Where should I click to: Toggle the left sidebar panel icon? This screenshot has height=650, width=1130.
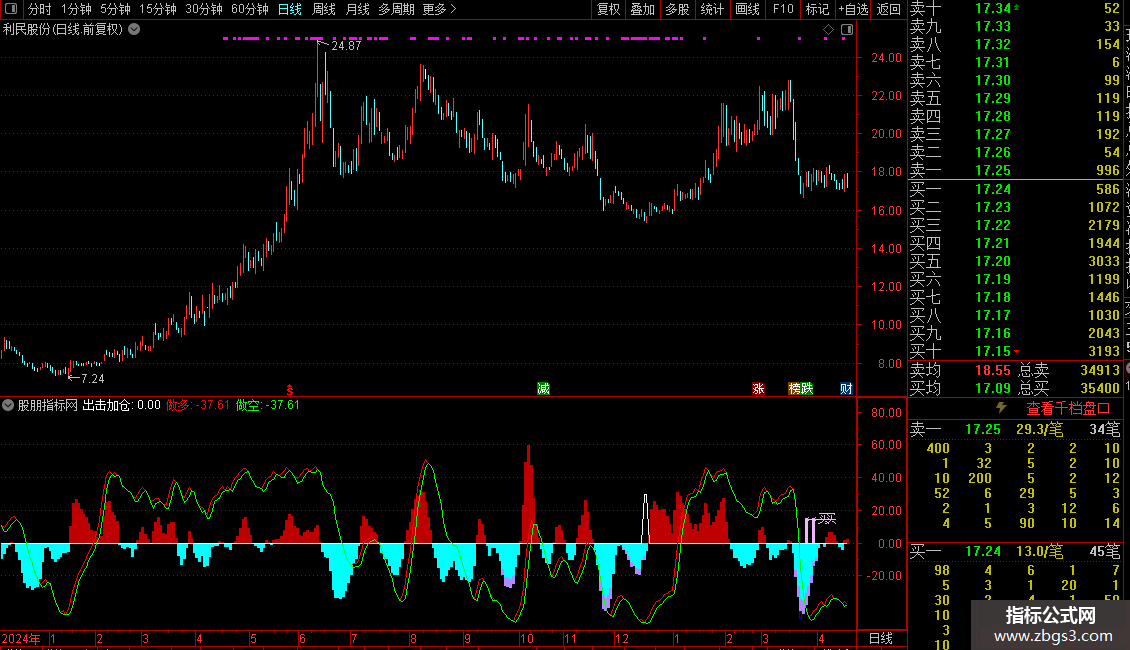click(x=11, y=9)
